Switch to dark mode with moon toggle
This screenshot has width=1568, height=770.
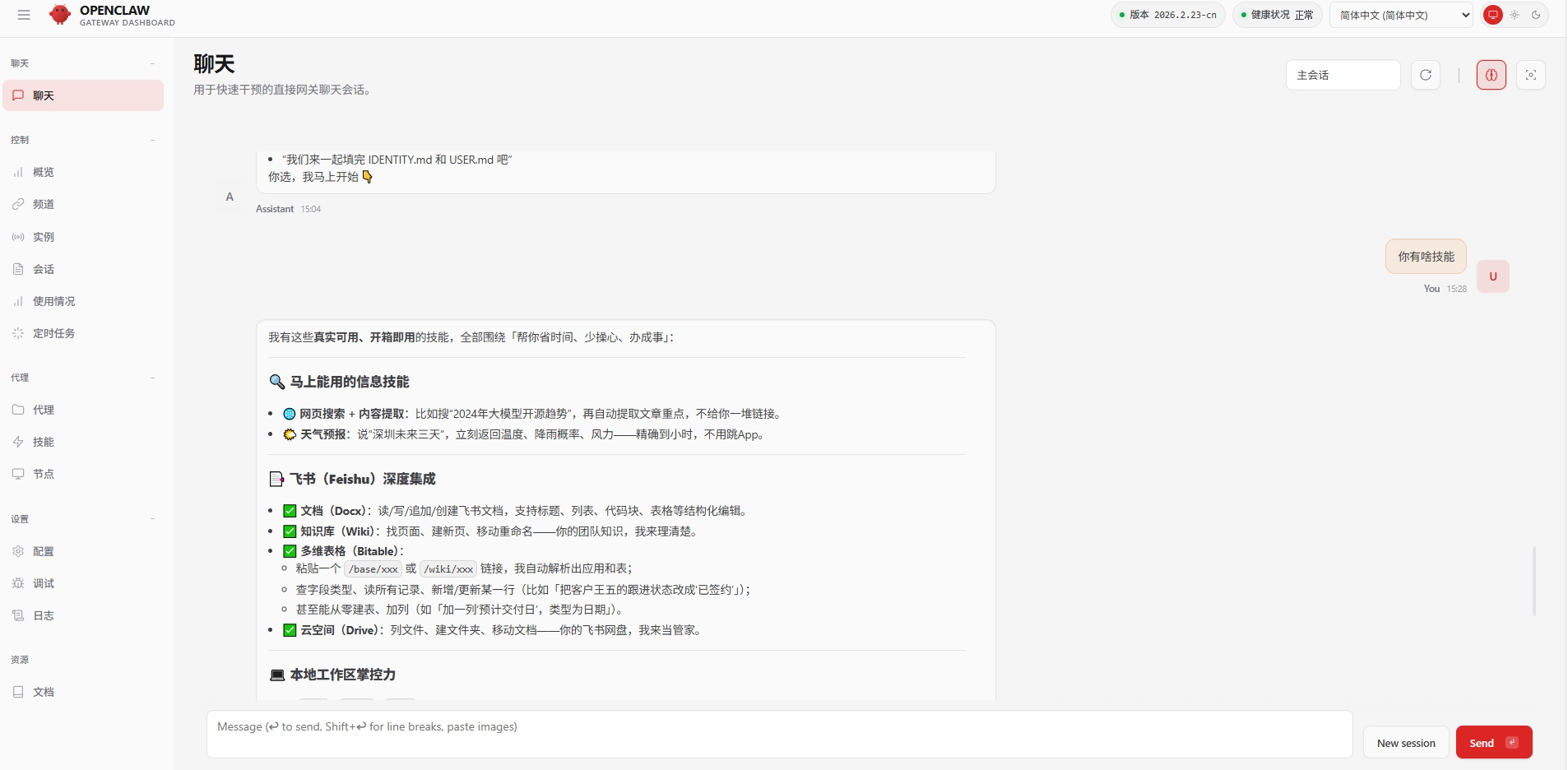1538,15
